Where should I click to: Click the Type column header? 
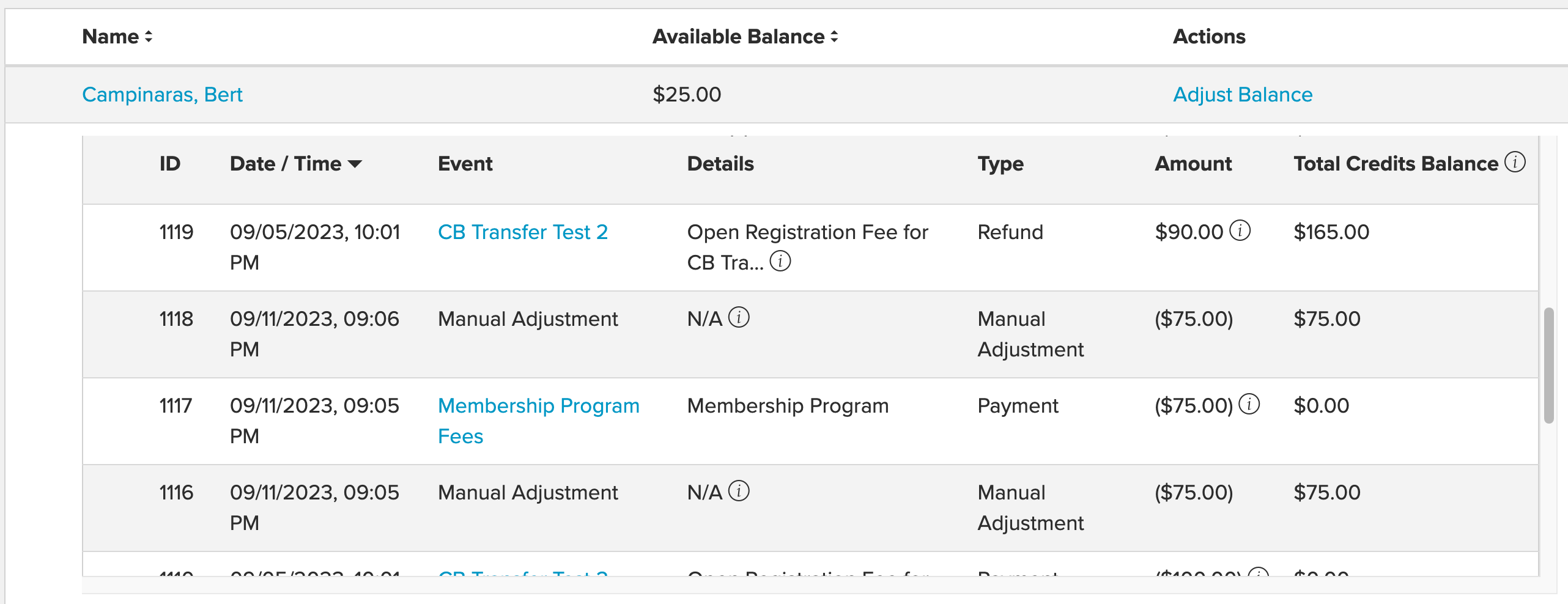[x=1000, y=164]
